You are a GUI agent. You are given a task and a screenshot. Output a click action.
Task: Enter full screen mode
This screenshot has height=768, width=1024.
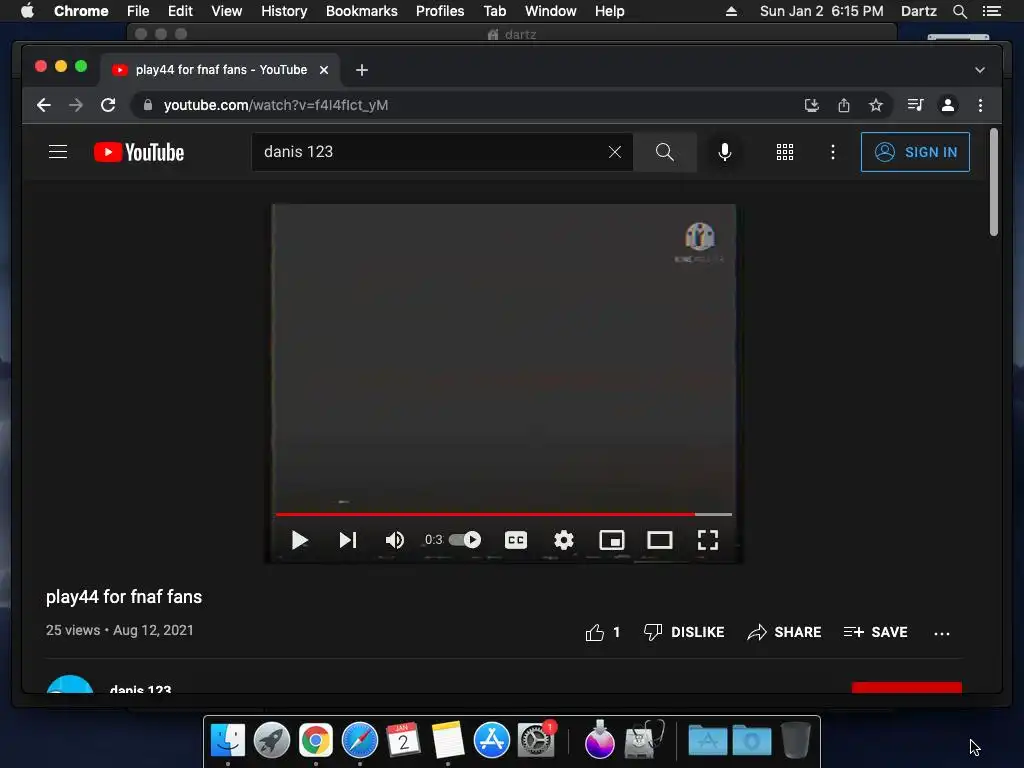[x=708, y=540]
